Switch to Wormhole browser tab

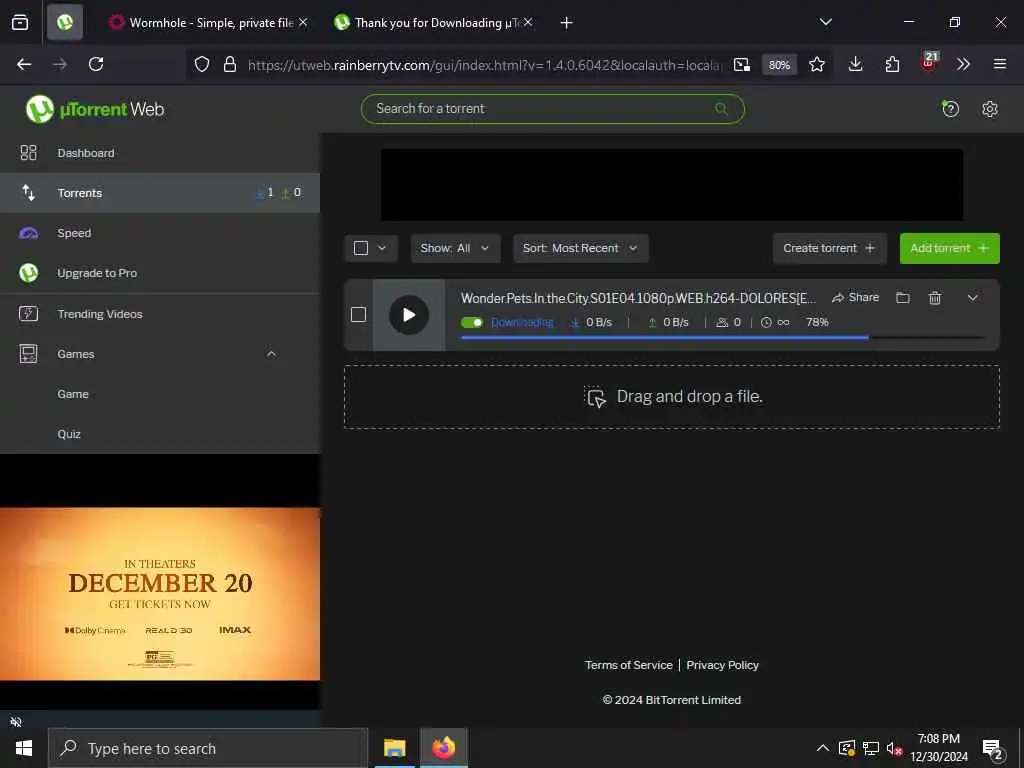point(209,23)
